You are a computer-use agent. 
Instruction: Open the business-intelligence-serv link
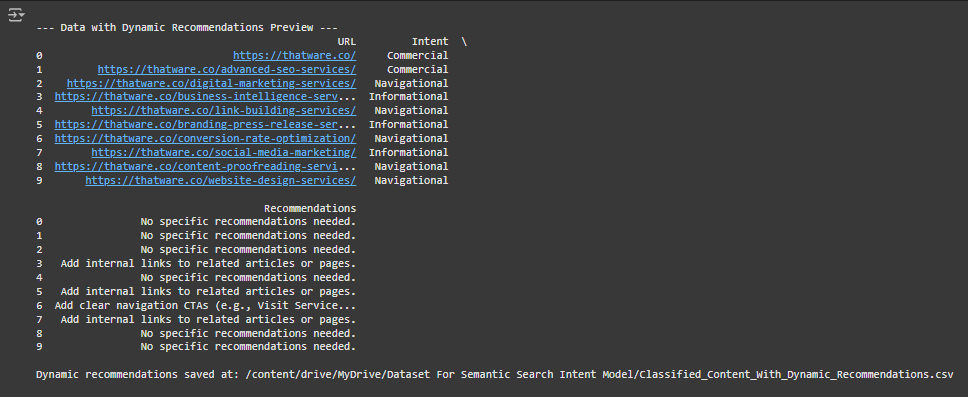click(x=196, y=97)
